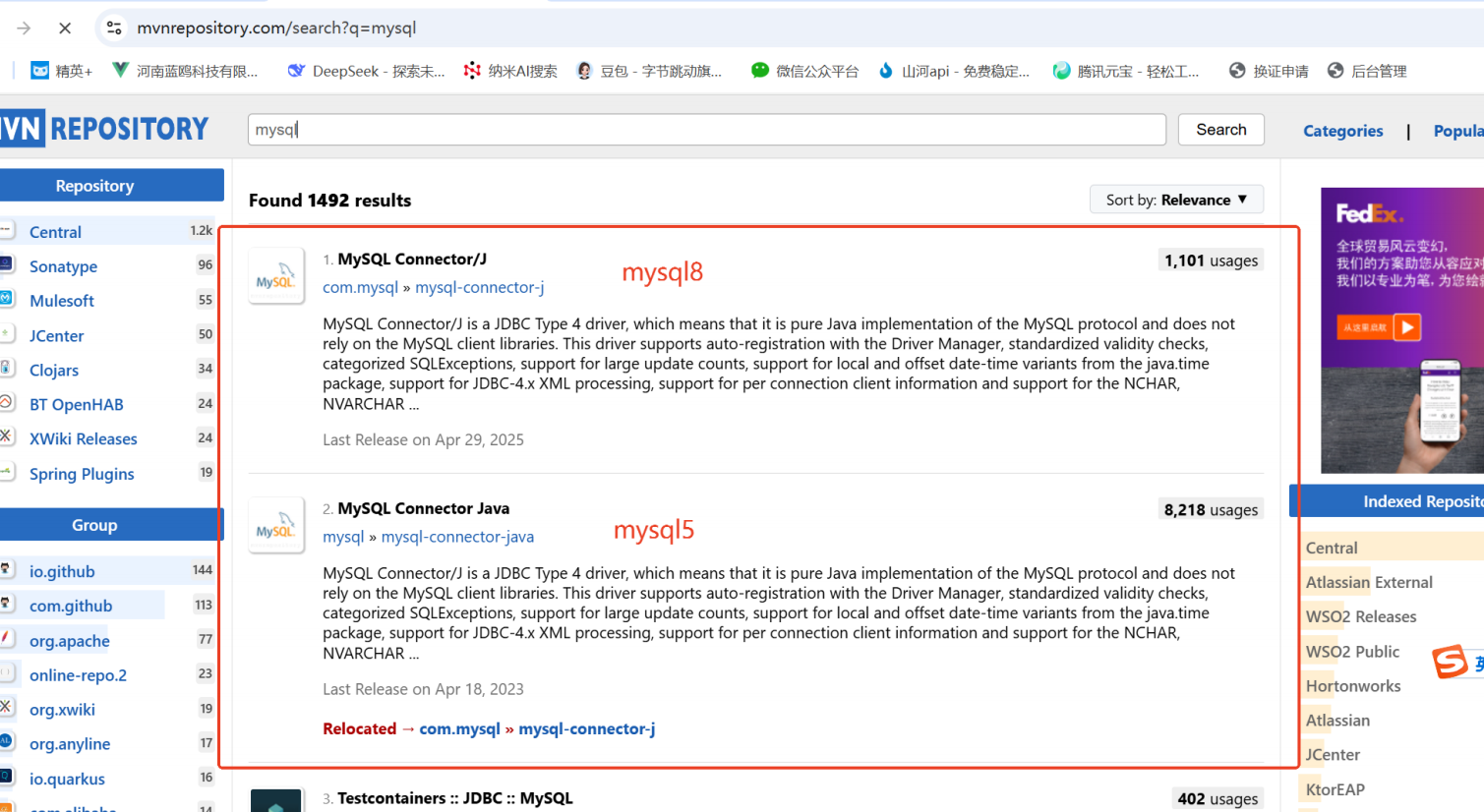Filter by XWiki Releases repository

[x=84, y=439]
